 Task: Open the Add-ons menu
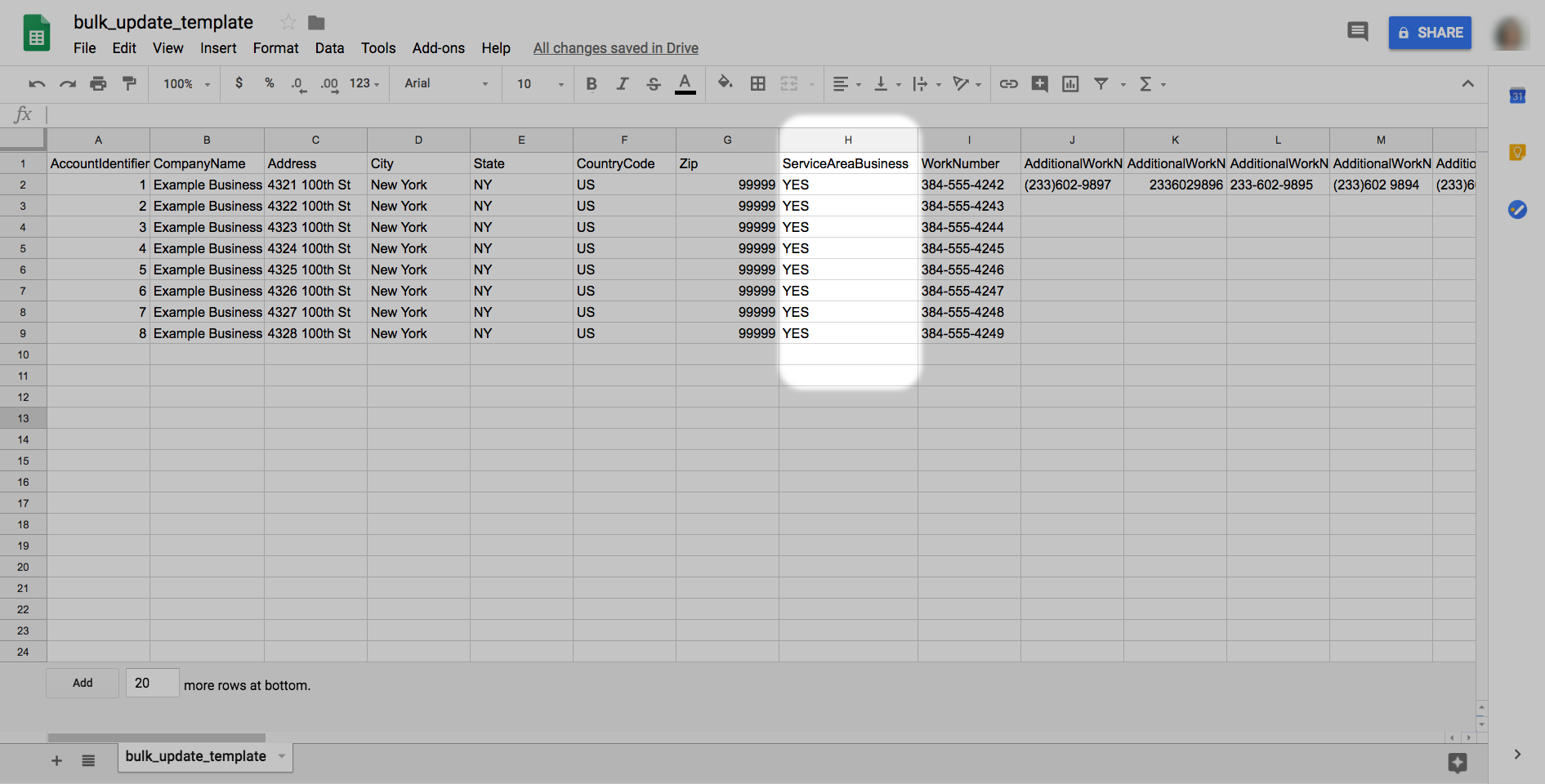pos(438,48)
